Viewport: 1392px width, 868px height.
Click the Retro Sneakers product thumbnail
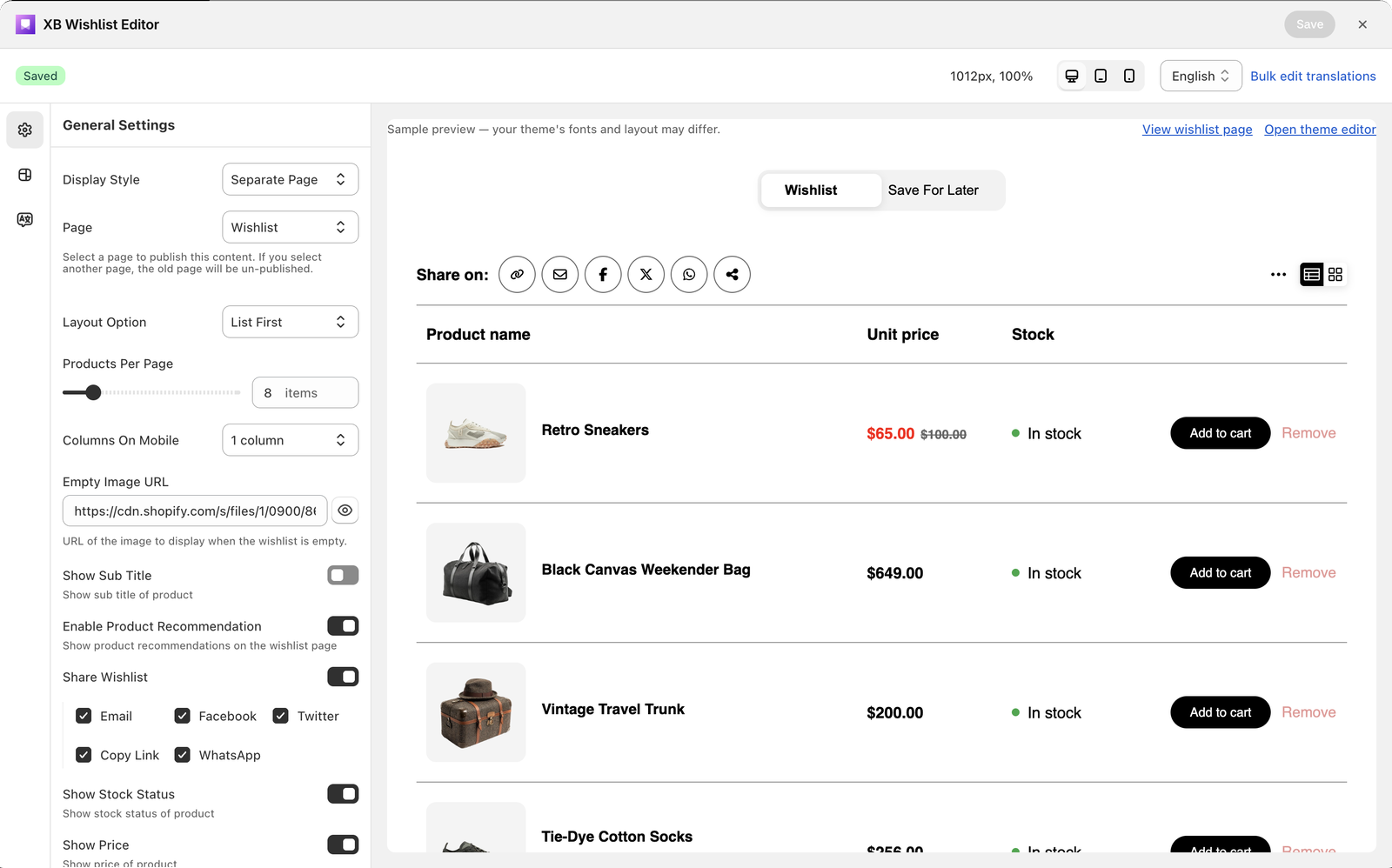click(476, 433)
